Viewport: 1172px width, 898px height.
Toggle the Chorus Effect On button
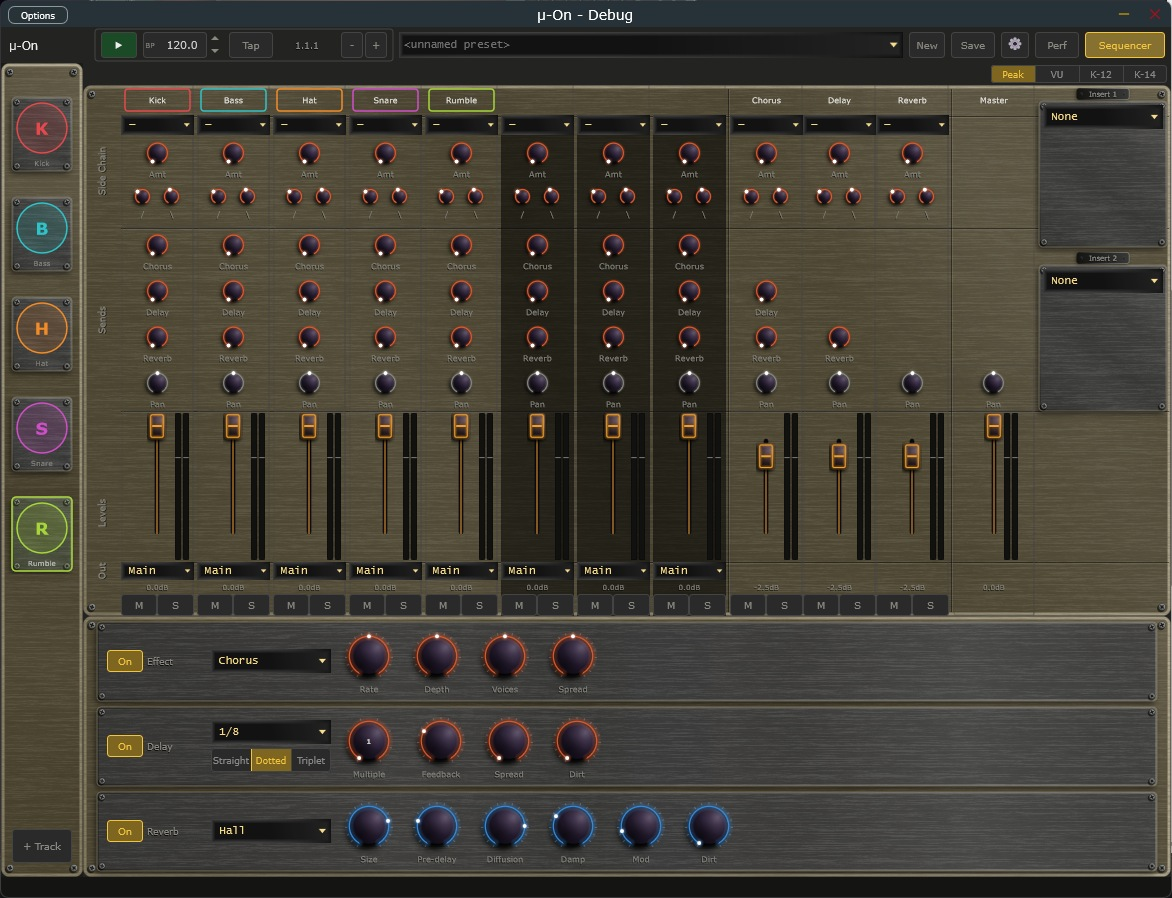pyautogui.click(x=125, y=661)
